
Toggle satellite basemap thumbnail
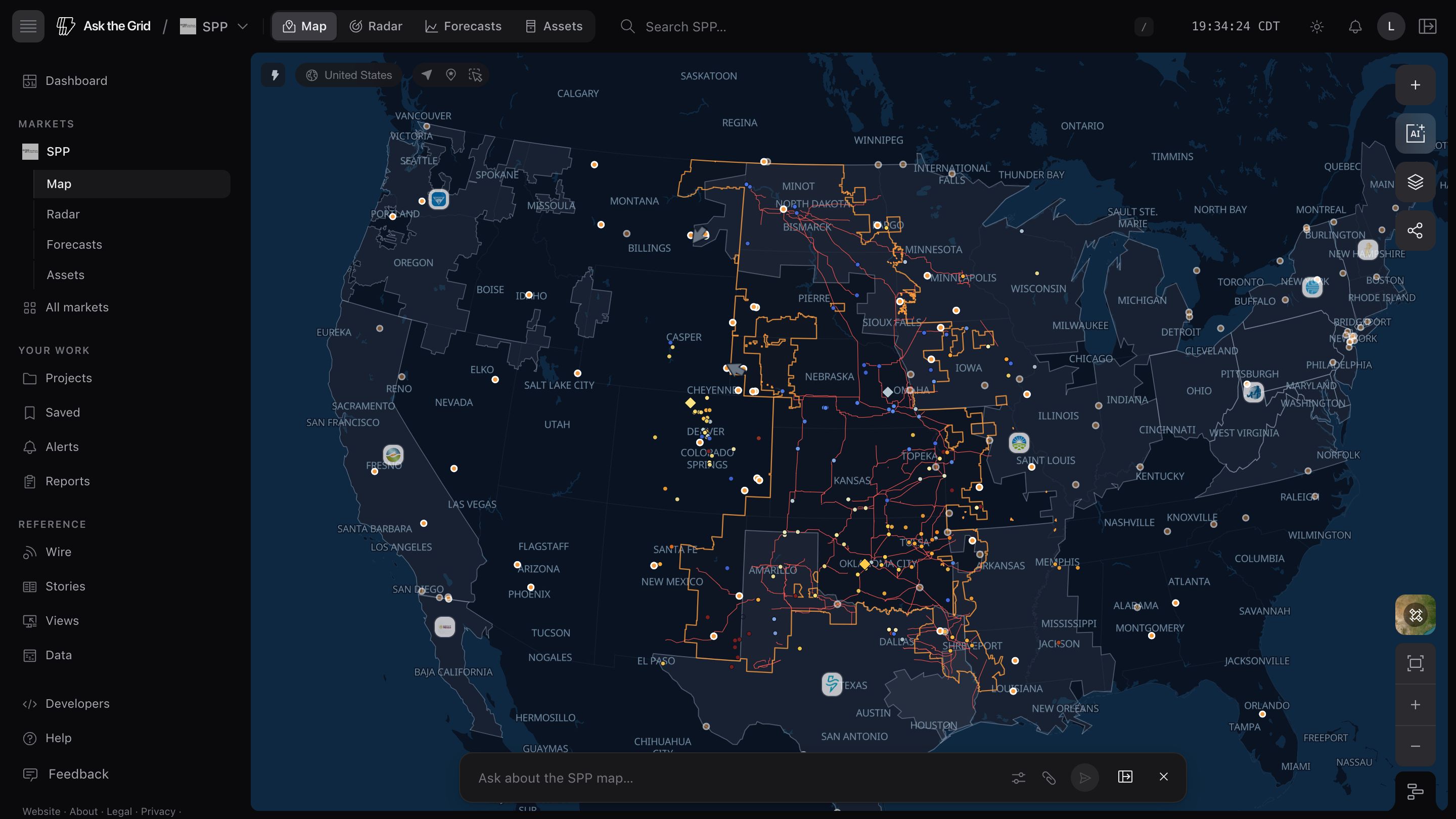(1416, 615)
